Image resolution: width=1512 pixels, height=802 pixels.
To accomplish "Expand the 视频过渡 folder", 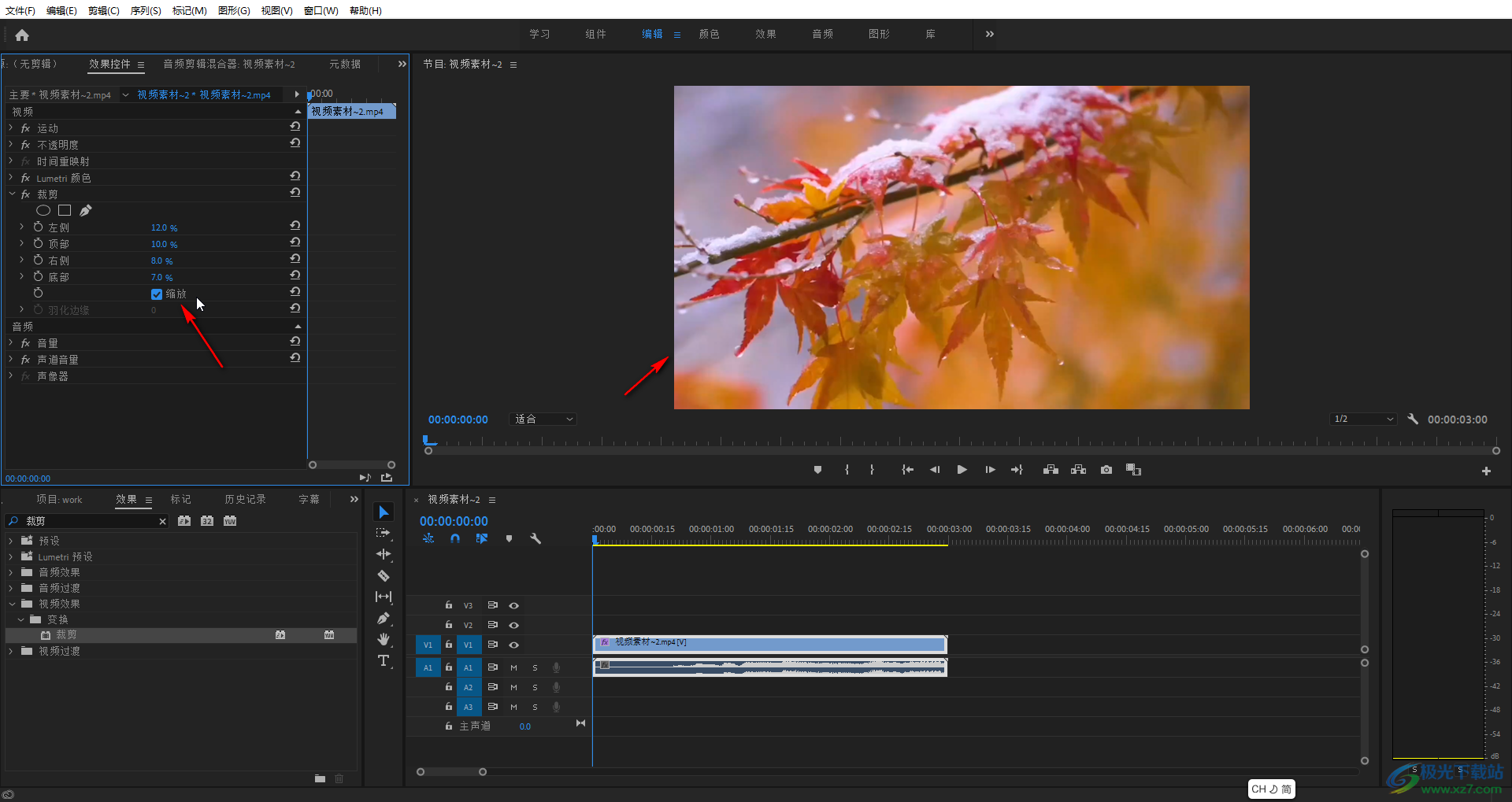I will [11, 651].
